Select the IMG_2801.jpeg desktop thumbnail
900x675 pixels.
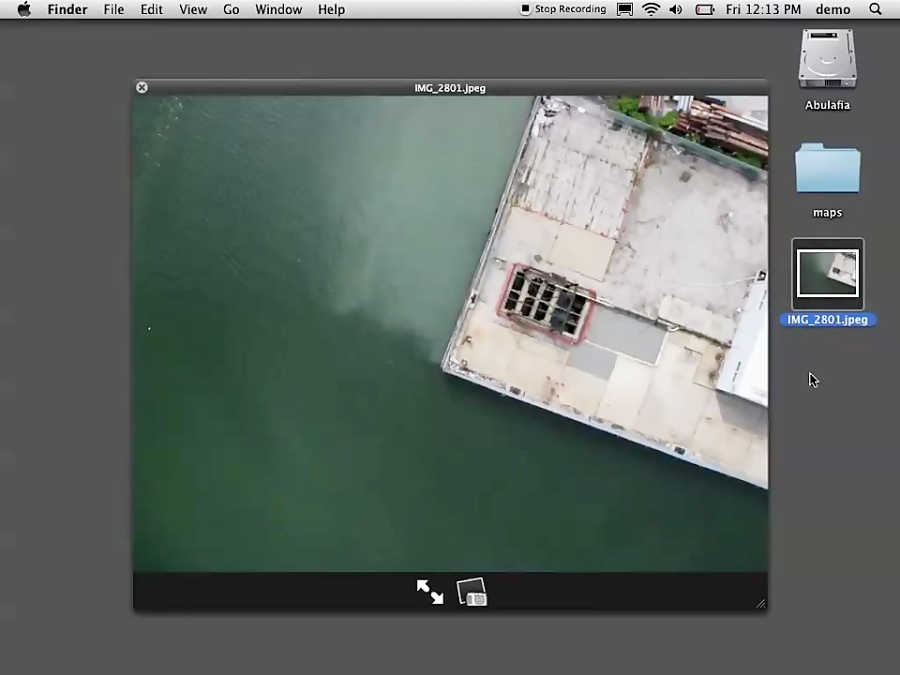click(827, 274)
